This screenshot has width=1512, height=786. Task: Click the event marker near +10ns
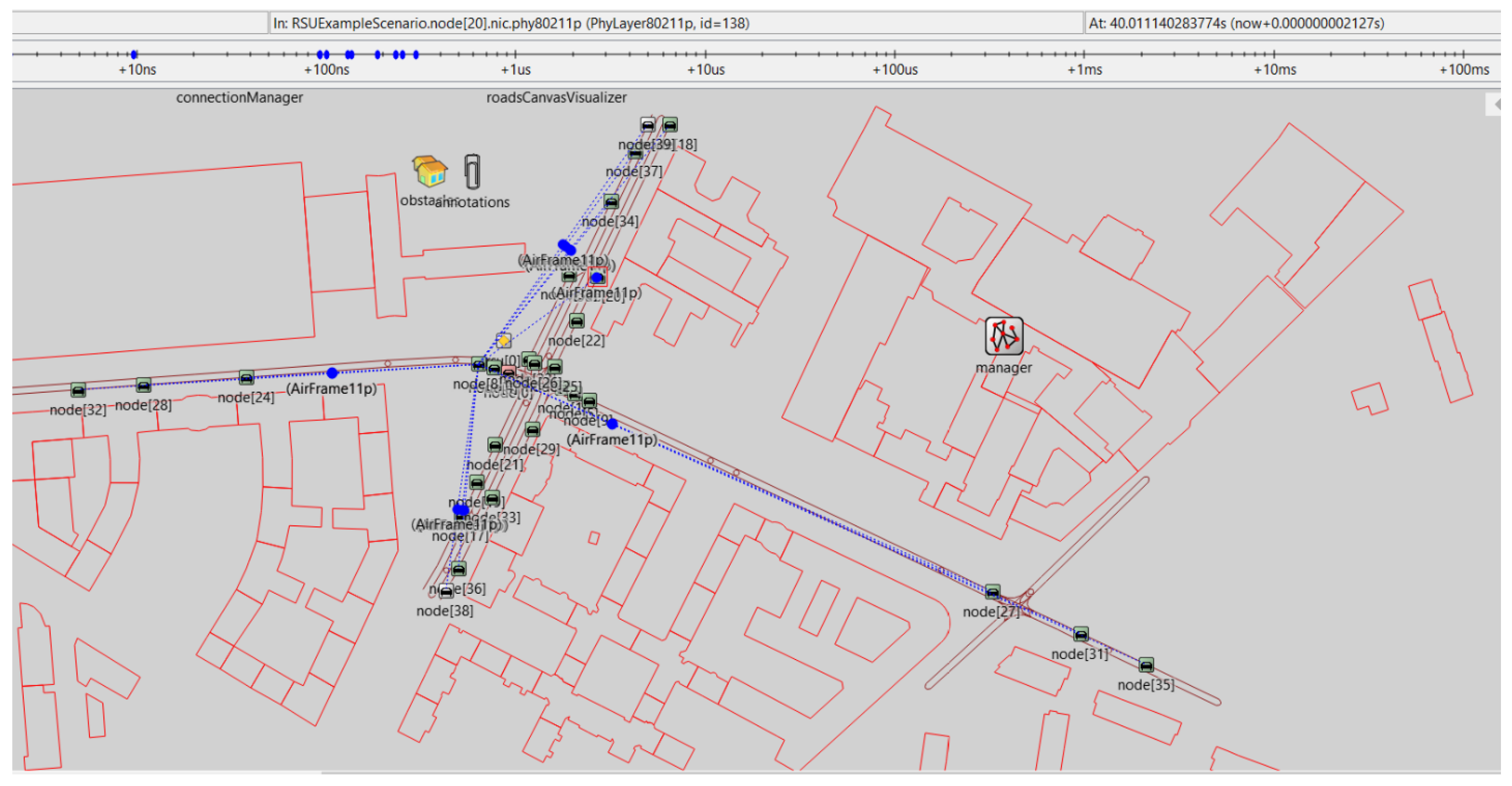coord(134,55)
